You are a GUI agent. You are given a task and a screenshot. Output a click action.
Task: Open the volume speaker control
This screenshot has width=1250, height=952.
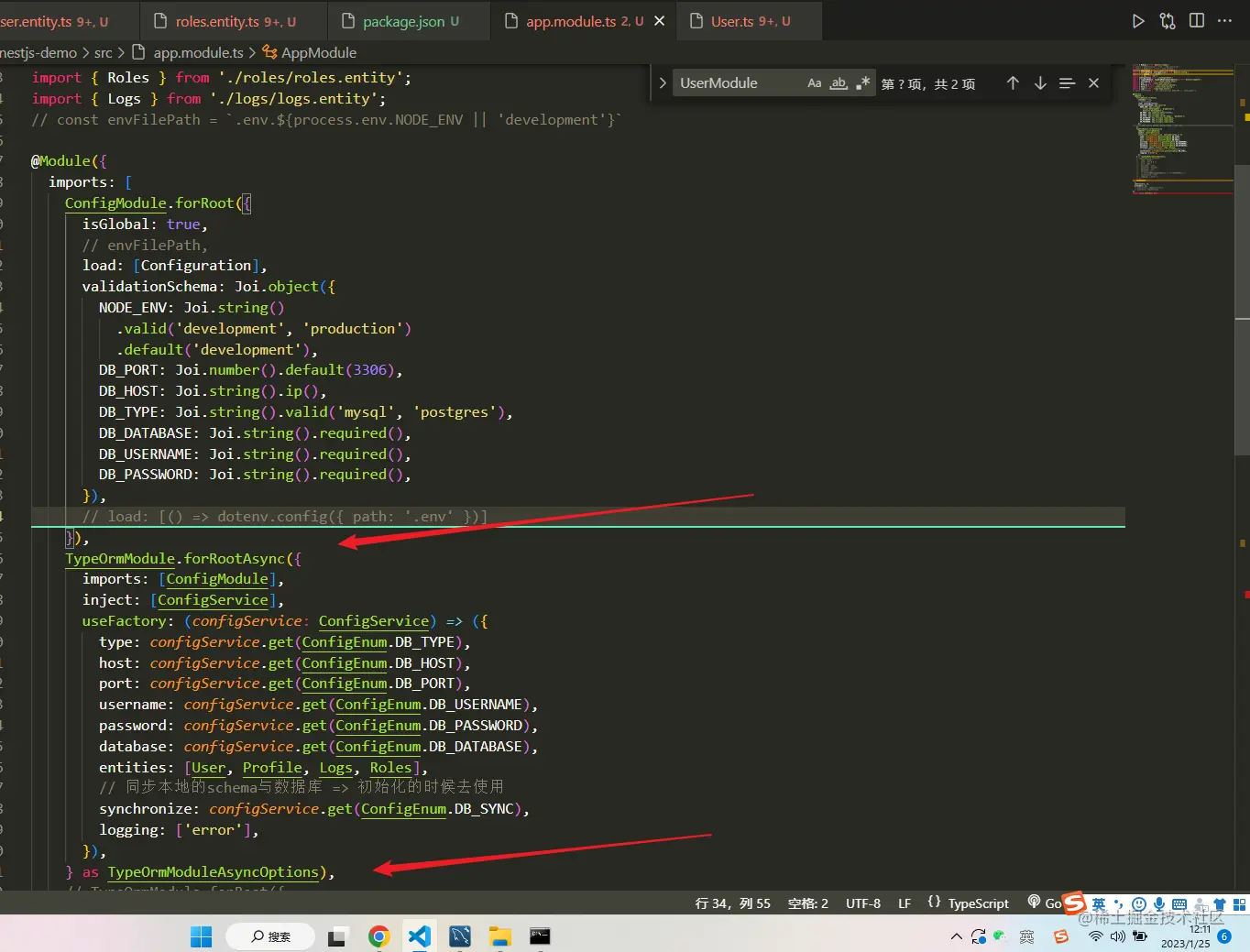(1118, 936)
